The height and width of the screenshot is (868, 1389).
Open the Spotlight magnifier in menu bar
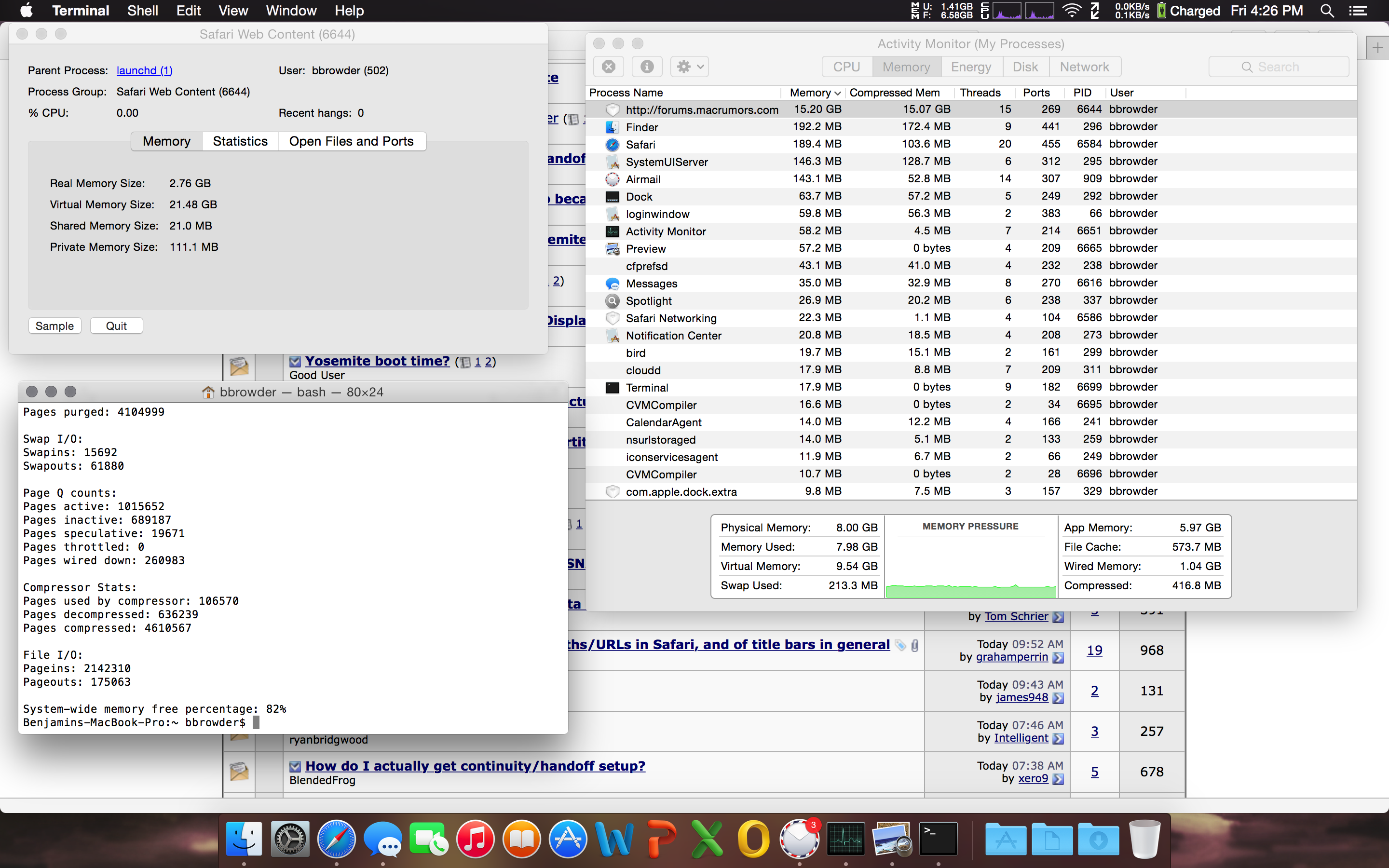pyautogui.click(x=1326, y=10)
